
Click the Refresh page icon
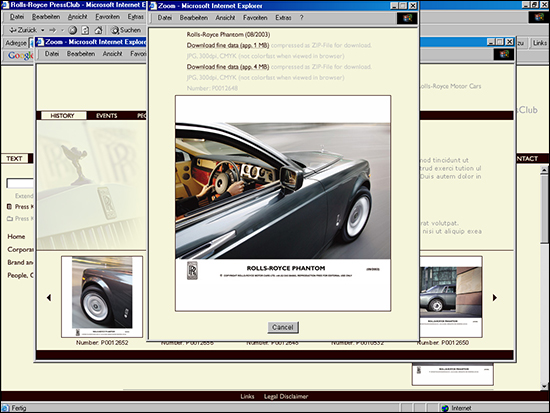pyautogui.click(x=85, y=30)
